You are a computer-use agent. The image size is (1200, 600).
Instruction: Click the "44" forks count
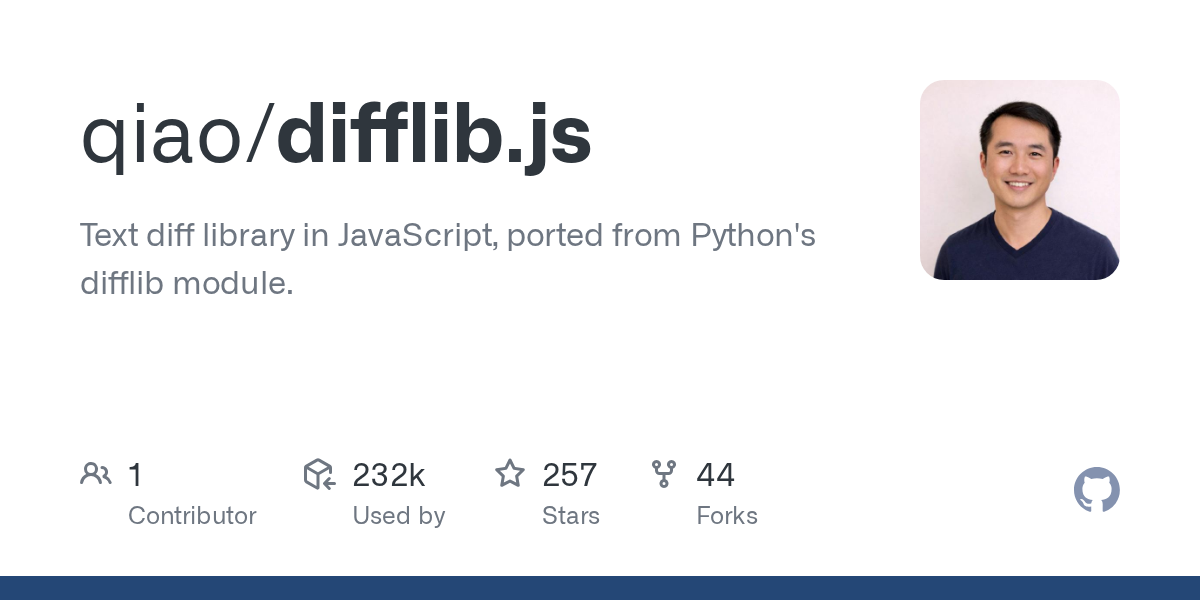tap(715, 475)
